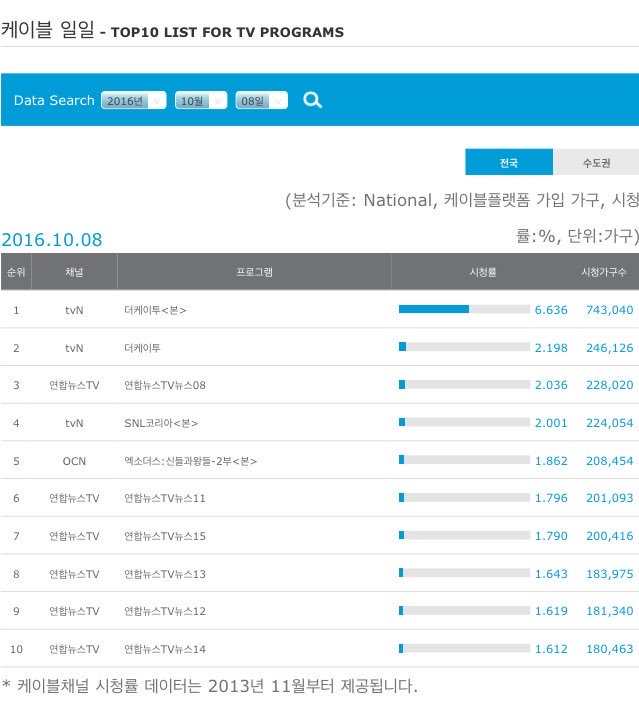Image resolution: width=639 pixels, height=720 pixels.
Task: Click 연합뉴스TV channel in rank 10 row
Action: coord(74,649)
